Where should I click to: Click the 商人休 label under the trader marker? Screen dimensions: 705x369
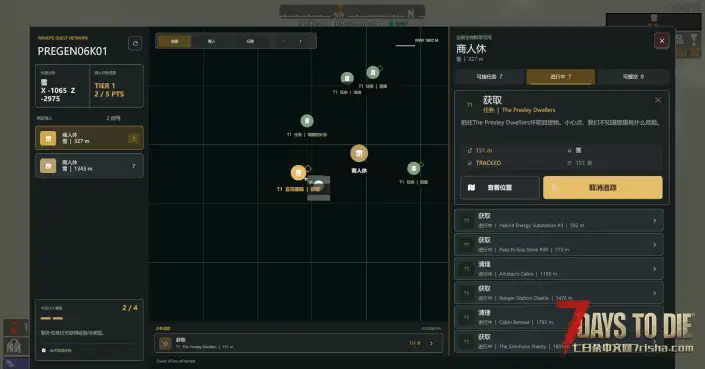point(359,171)
